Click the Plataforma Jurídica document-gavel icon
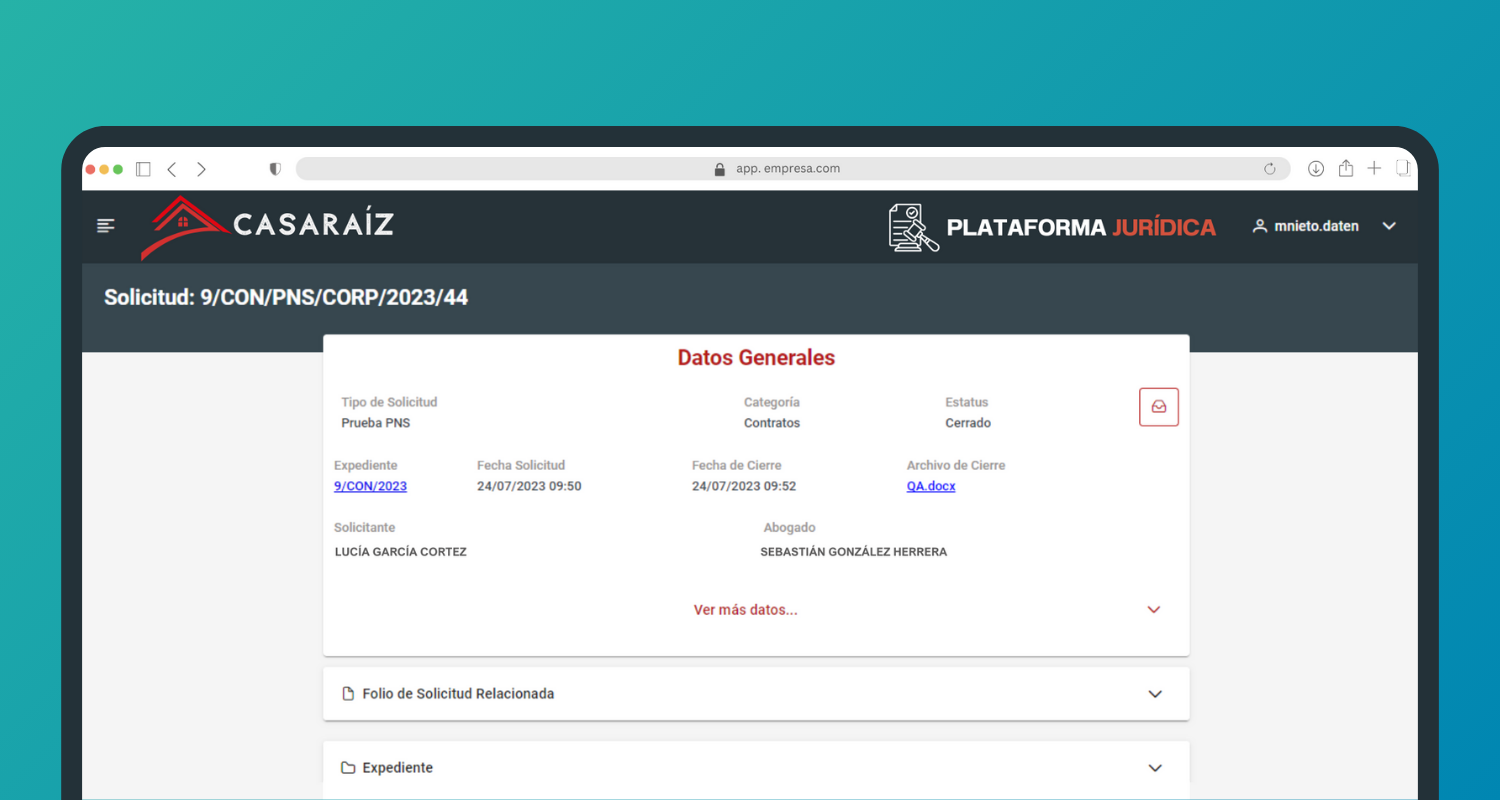This screenshot has width=1500, height=800. (913, 227)
